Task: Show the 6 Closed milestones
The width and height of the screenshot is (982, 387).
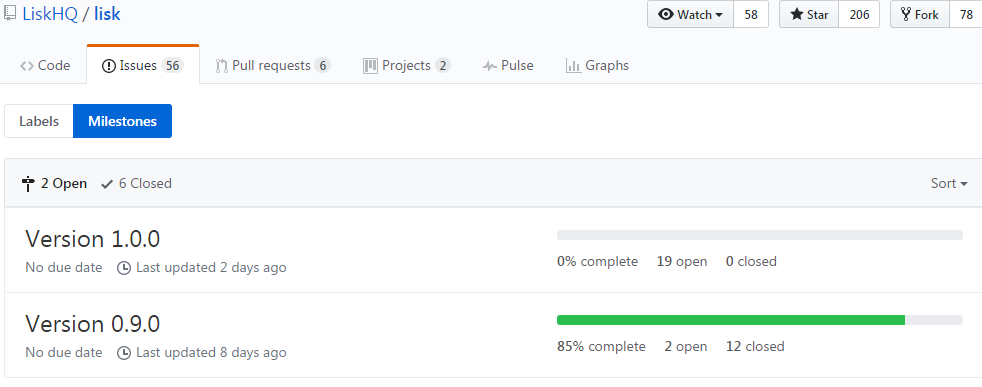Action: [137, 183]
